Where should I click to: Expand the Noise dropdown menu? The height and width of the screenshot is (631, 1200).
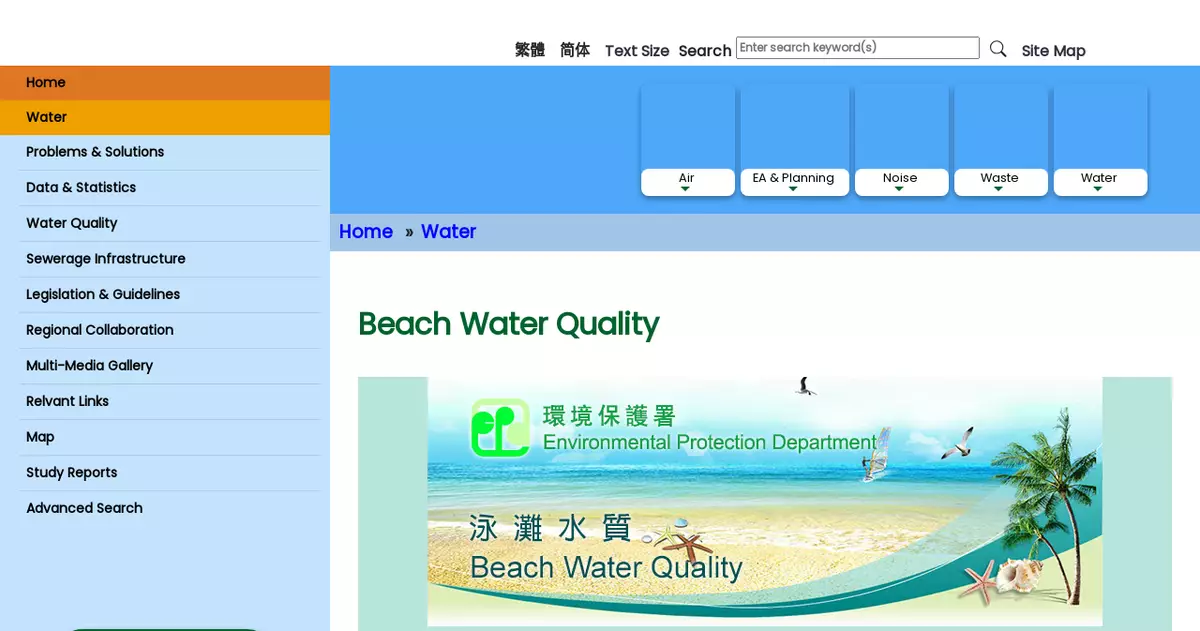click(x=900, y=181)
